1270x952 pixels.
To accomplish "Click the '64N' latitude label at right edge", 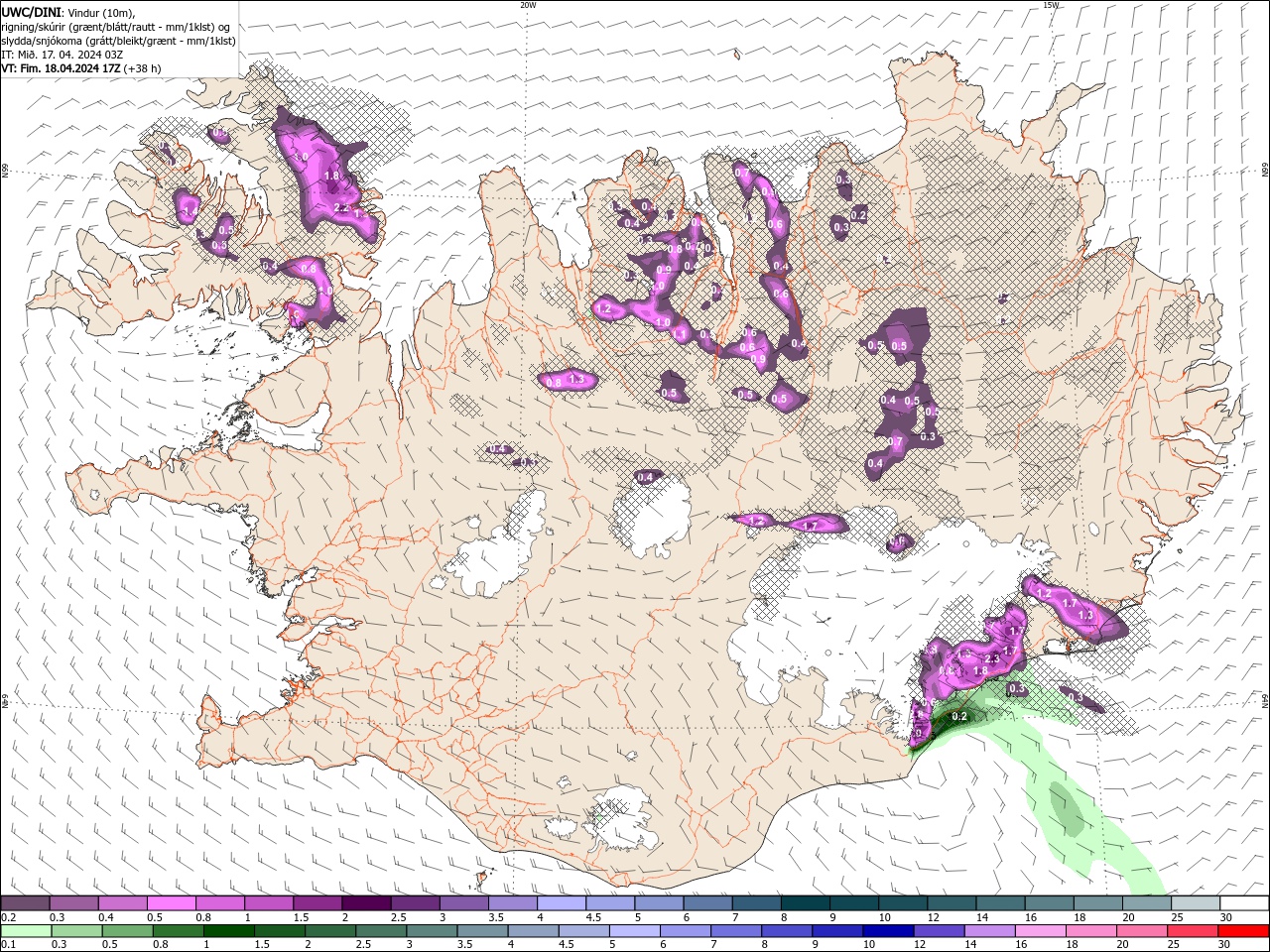I will 1265,701.
